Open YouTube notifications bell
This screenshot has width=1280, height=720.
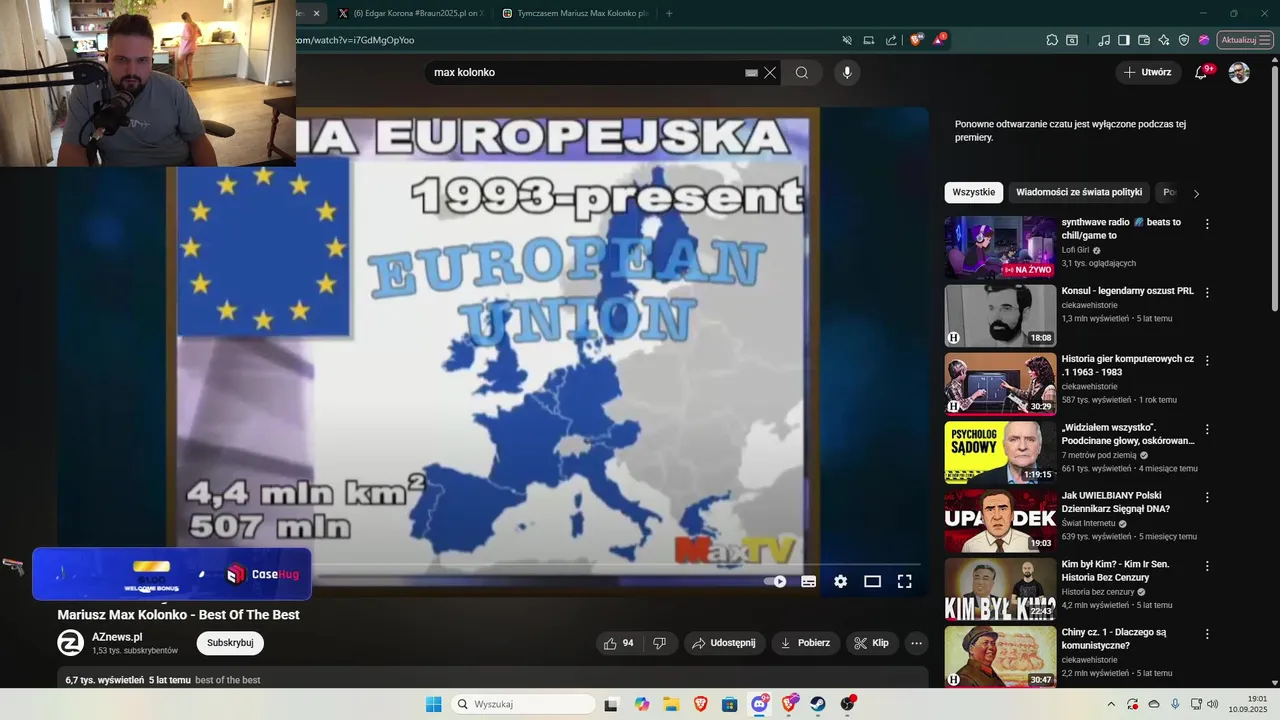coord(1202,72)
